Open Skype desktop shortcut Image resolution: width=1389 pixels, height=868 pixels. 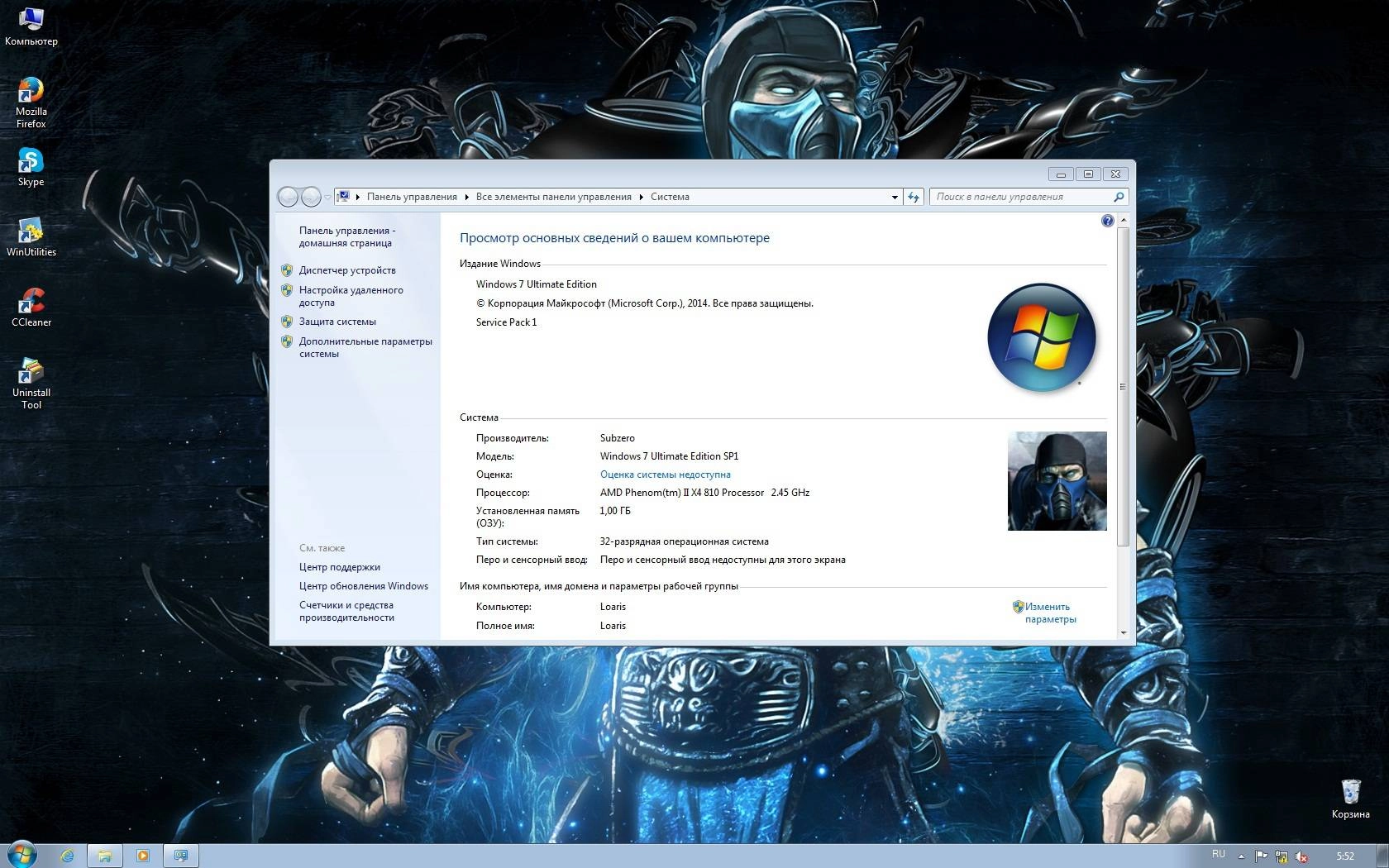click(x=31, y=167)
